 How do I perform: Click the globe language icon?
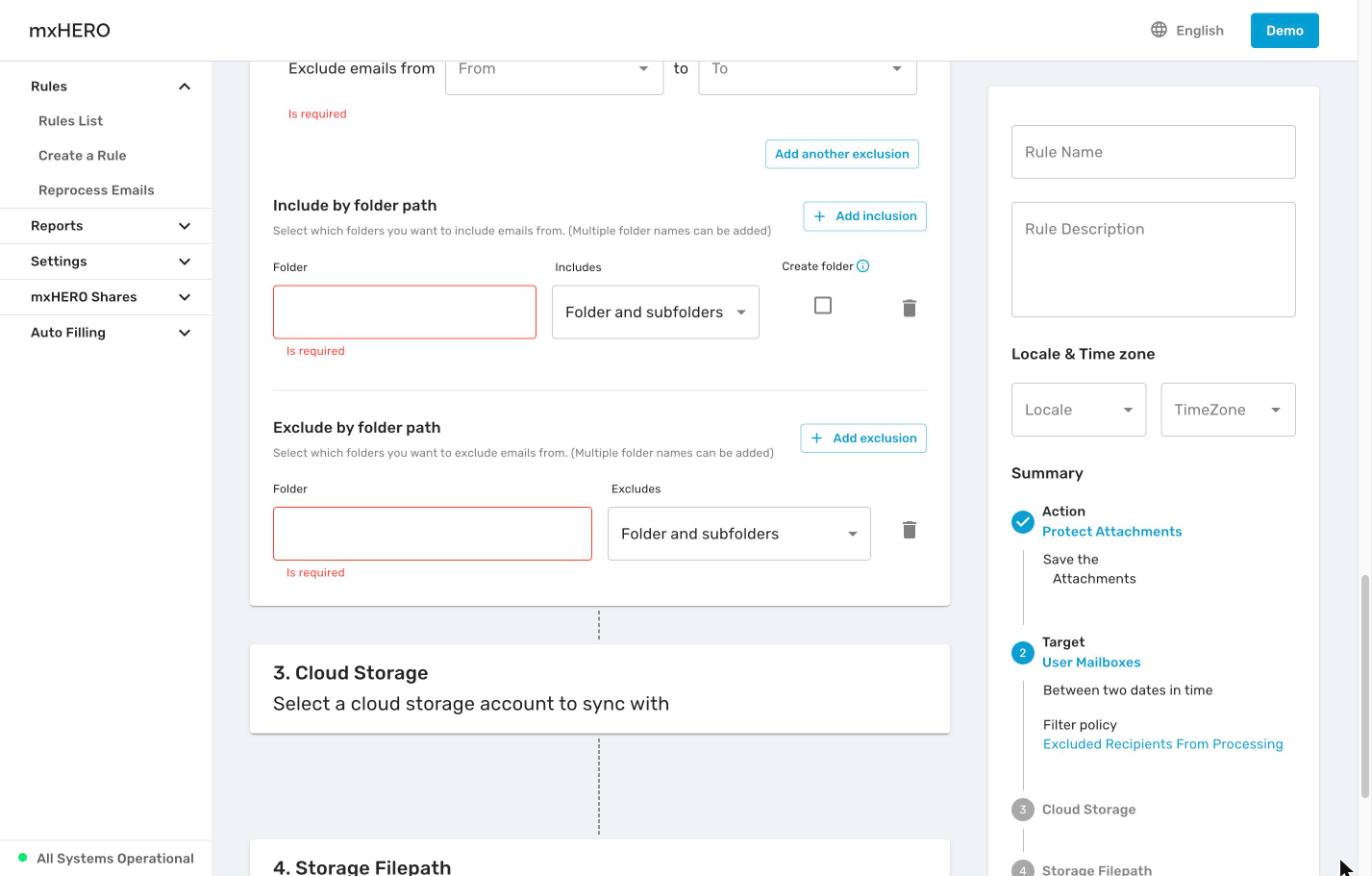(1159, 30)
